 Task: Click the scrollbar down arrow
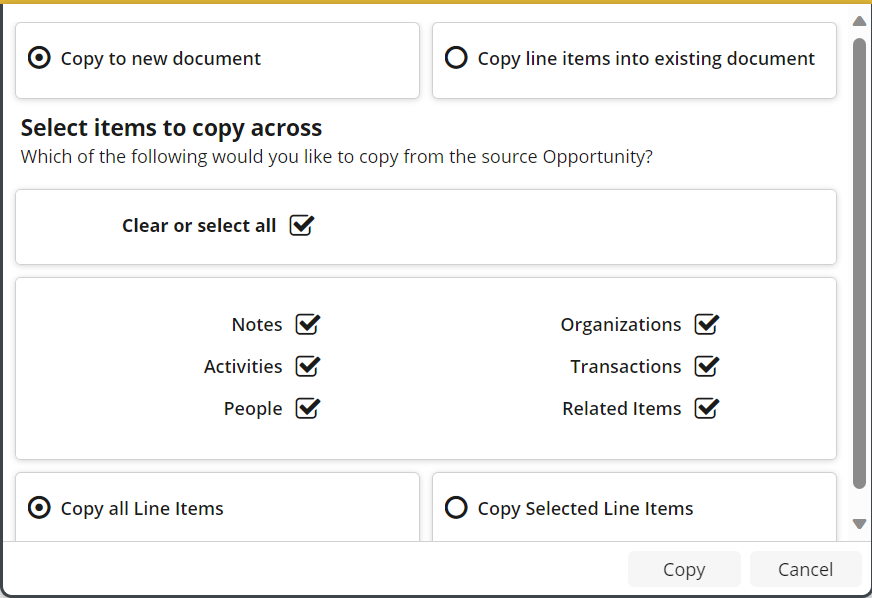[859, 524]
